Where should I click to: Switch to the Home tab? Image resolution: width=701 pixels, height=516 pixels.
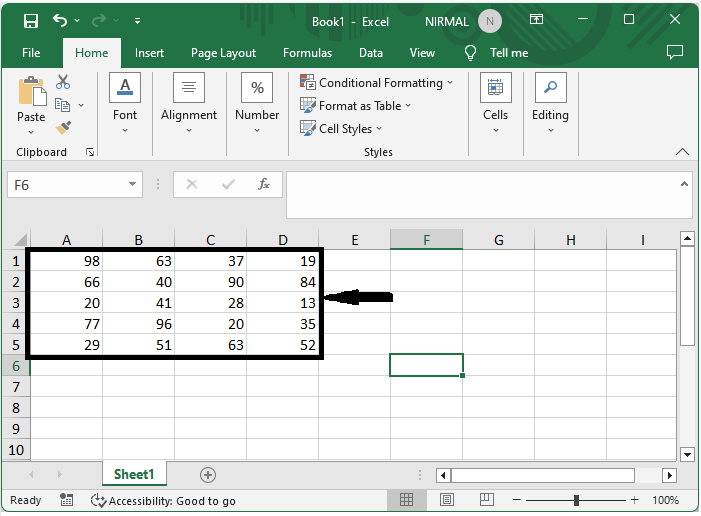coord(92,53)
